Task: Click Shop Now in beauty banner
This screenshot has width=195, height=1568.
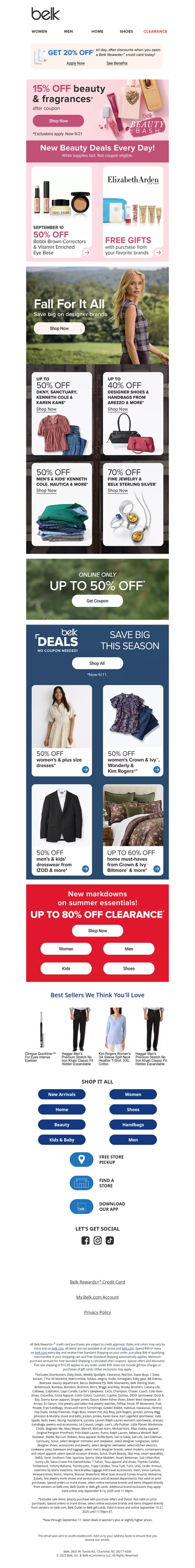Action: (58, 121)
